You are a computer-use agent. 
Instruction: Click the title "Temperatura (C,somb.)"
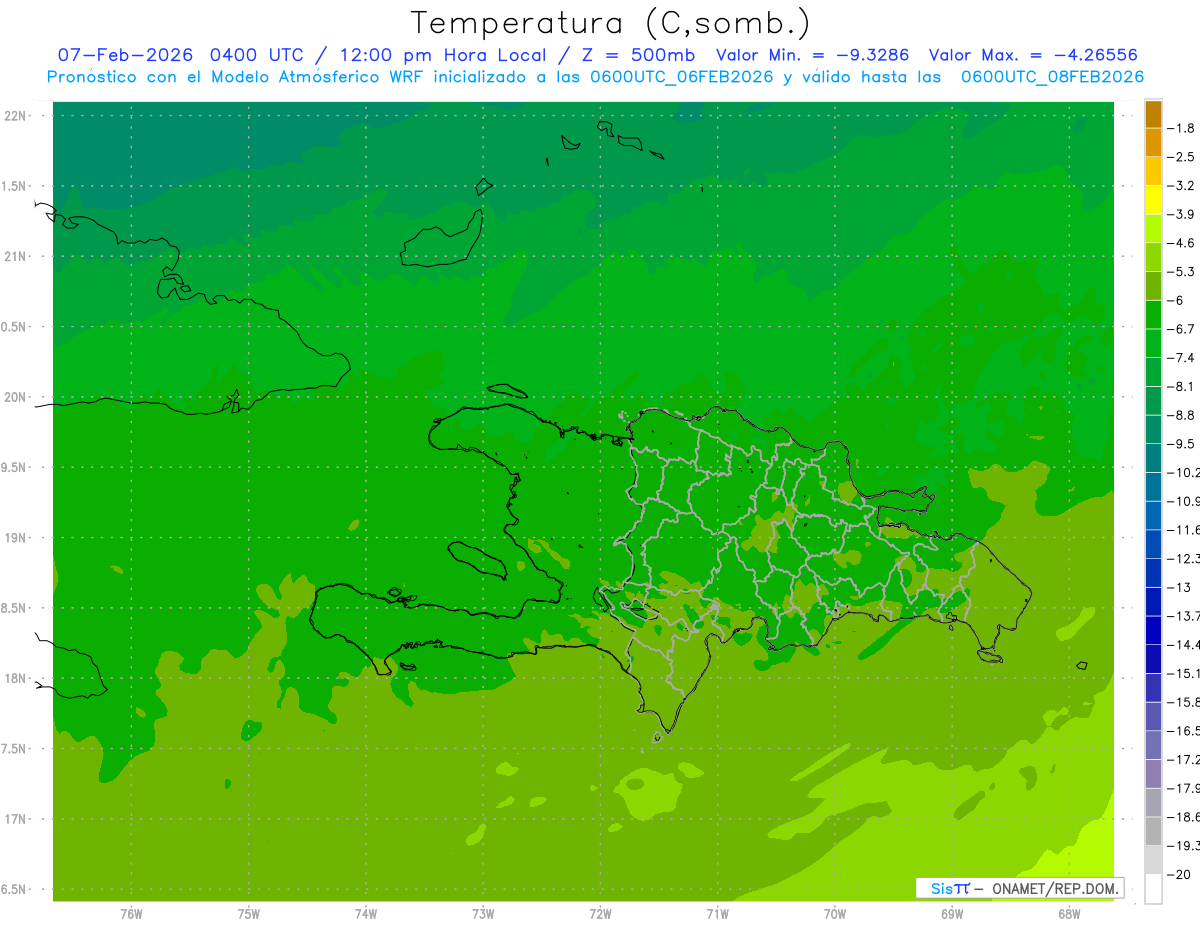611,23
